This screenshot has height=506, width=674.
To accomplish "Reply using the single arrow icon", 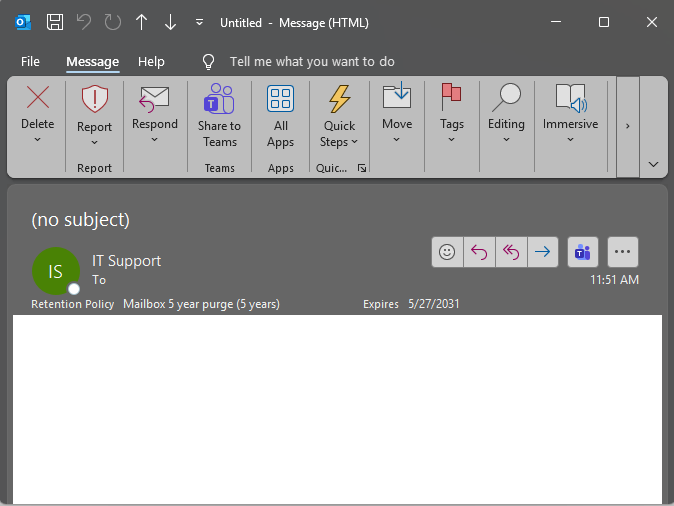I will pyautogui.click(x=479, y=252).
